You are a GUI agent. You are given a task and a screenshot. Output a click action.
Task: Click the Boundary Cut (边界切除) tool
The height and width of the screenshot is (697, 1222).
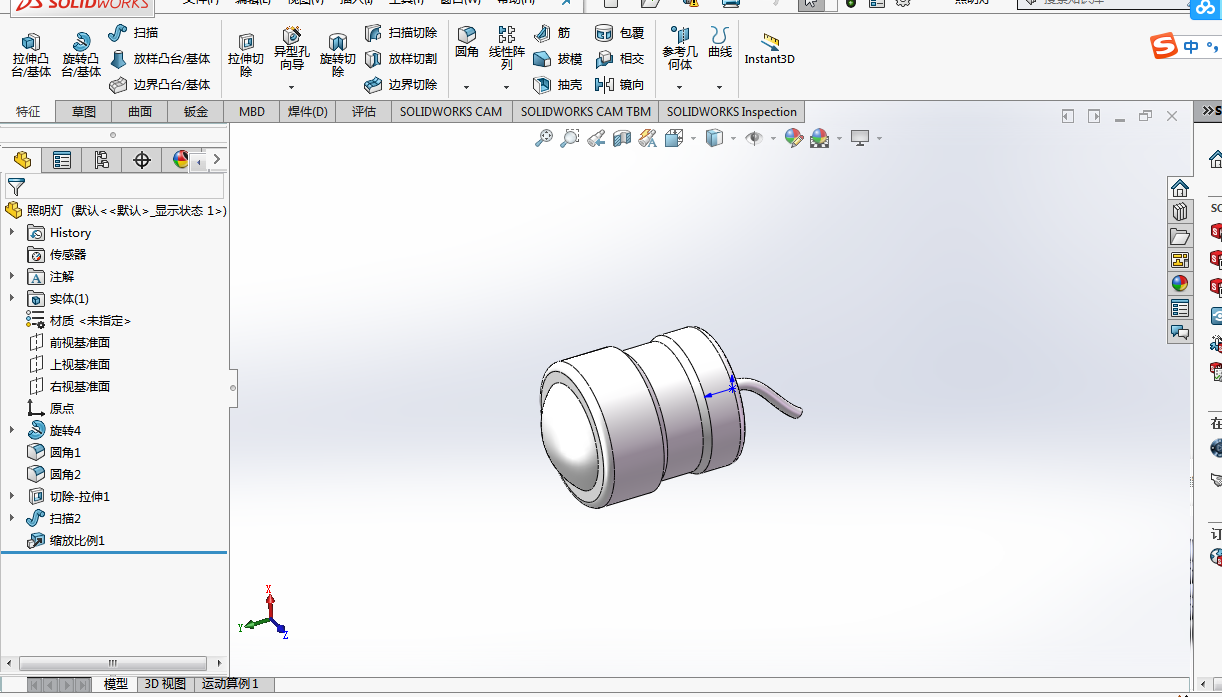point(401,85)
